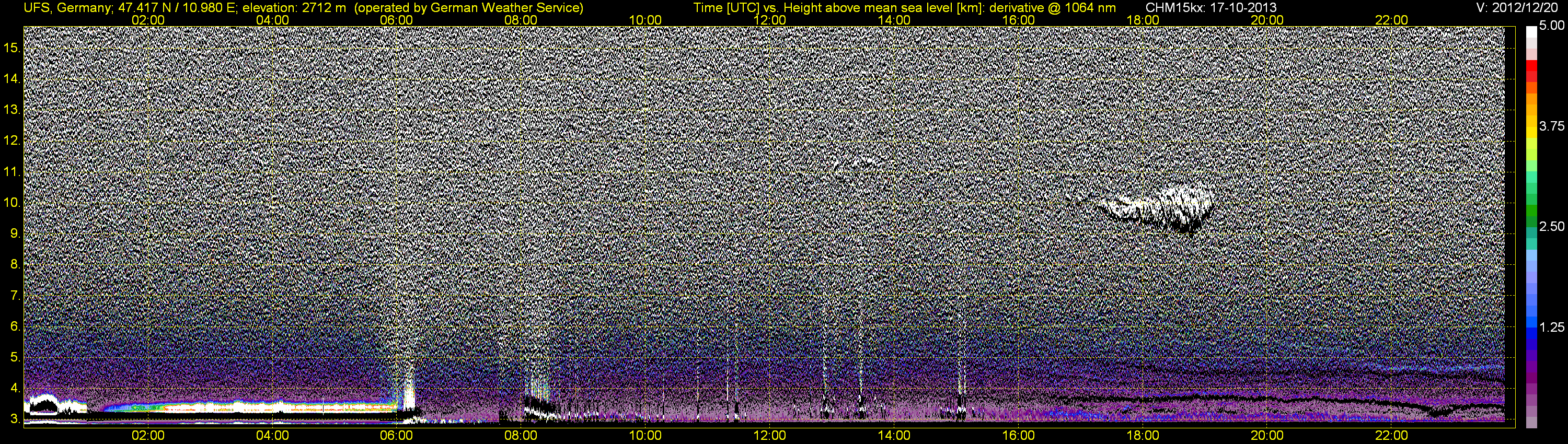Click the height axis label '5.'

pyautogui.click(x=15, y=358)
